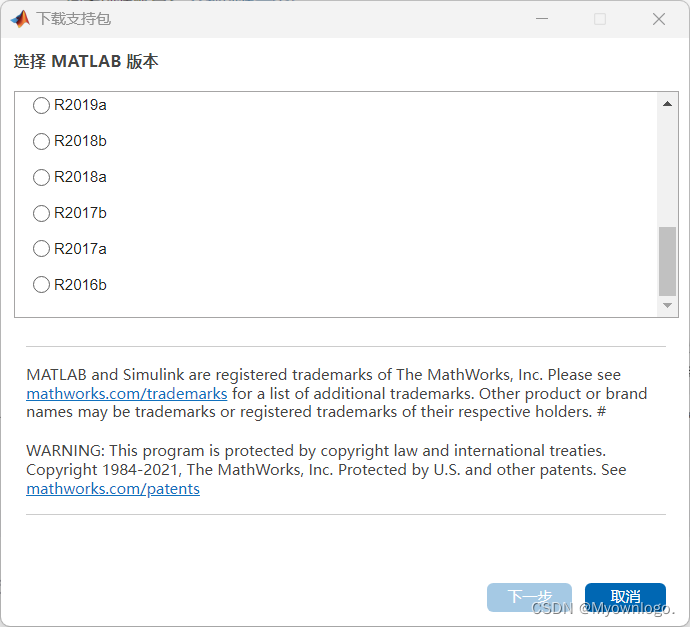Click the scroll down arrow of version list
690x627 pixels.
pyautogui.click(x=667, y=305)
